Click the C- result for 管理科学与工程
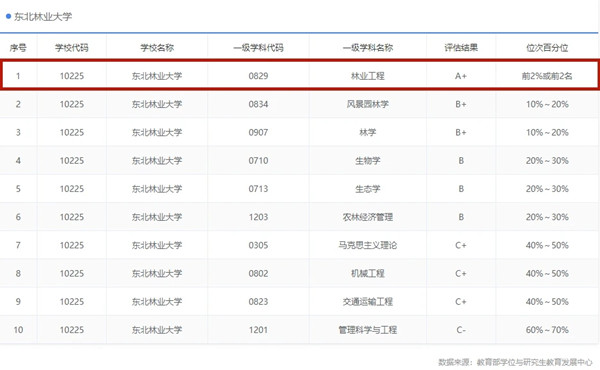This screenshot has height=370, width=600. coord(461,330)
